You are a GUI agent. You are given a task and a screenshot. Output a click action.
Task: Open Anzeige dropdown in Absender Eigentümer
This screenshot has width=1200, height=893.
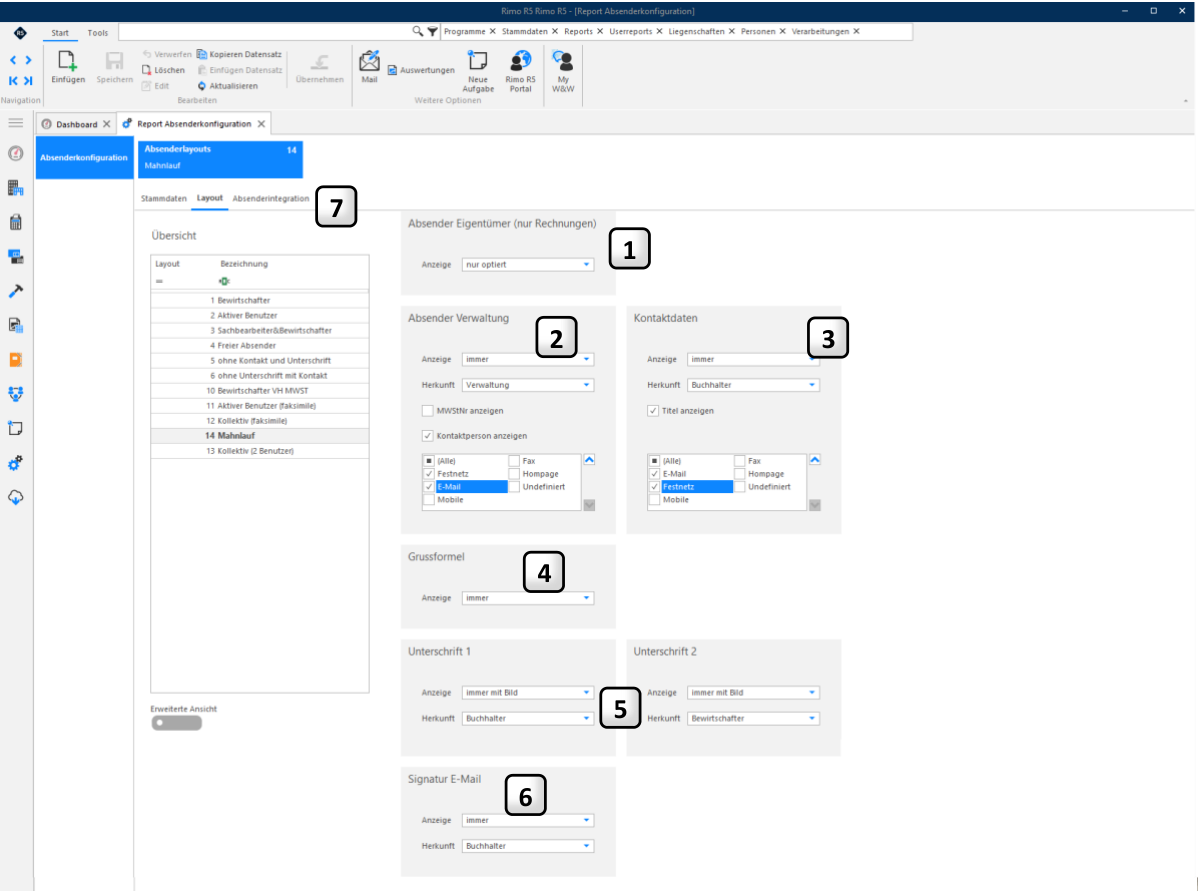(x=528, y=264)
